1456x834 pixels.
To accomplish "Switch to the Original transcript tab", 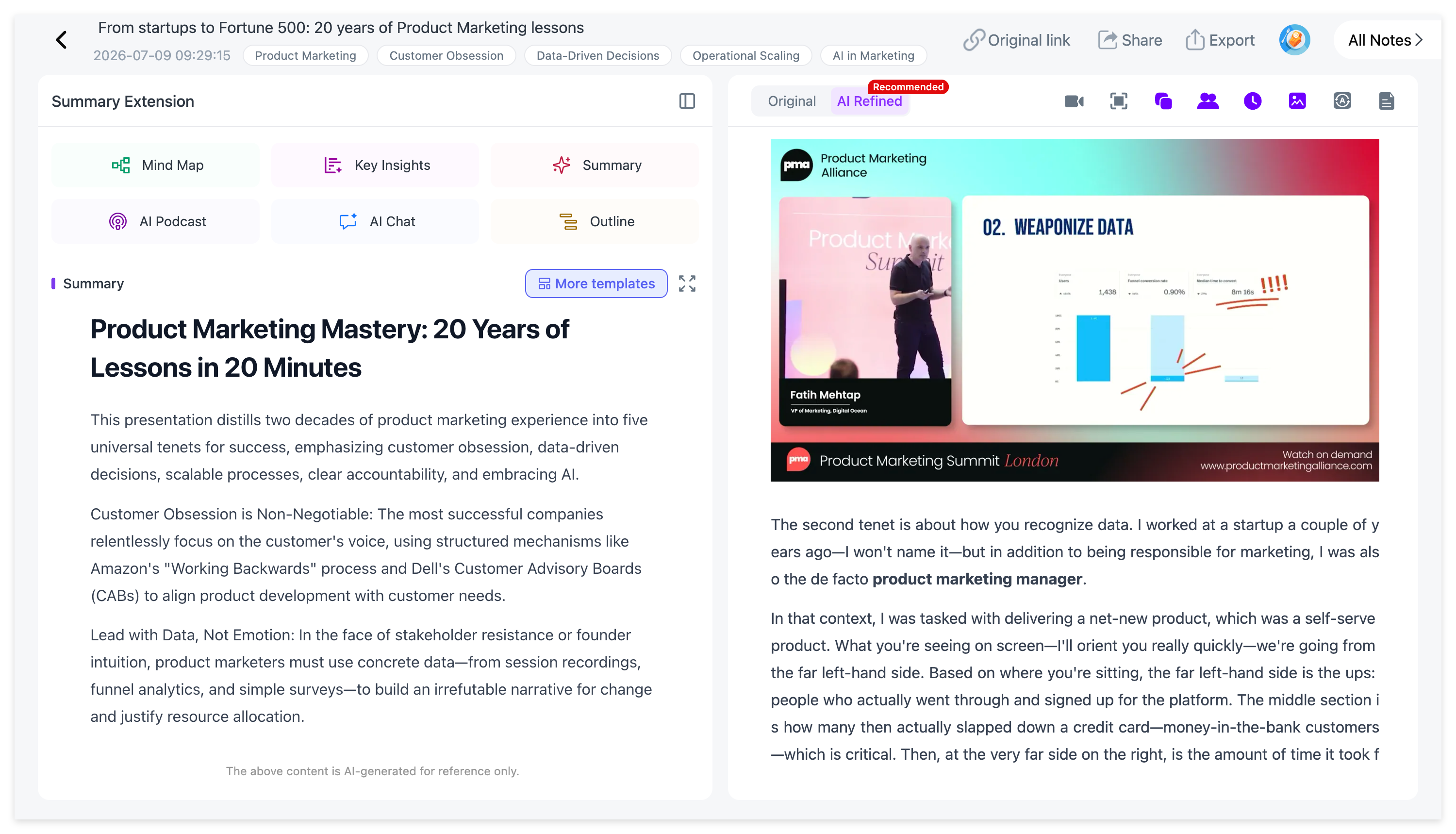I will point(791,101).
